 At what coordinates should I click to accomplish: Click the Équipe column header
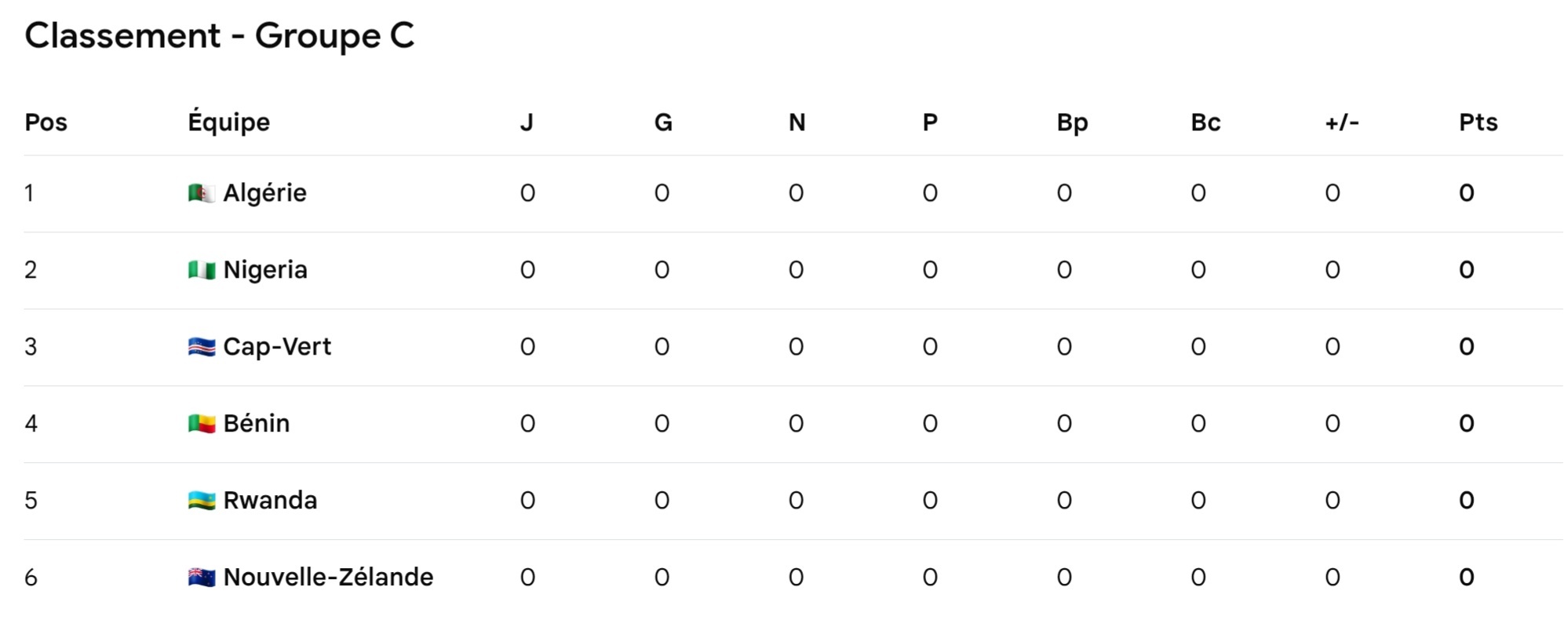[x=228, y=122]
